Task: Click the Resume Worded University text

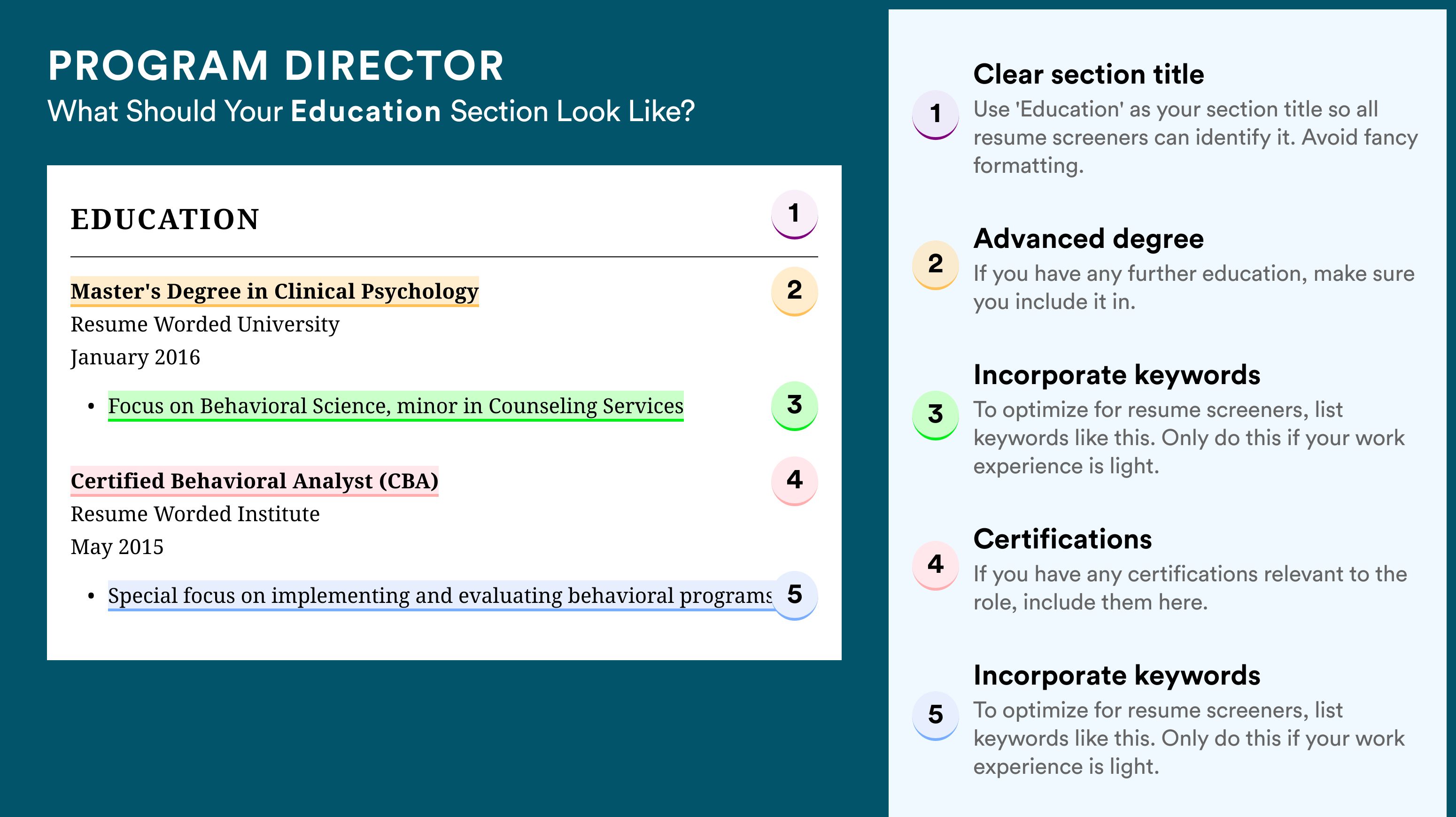Action: [205, 324]
